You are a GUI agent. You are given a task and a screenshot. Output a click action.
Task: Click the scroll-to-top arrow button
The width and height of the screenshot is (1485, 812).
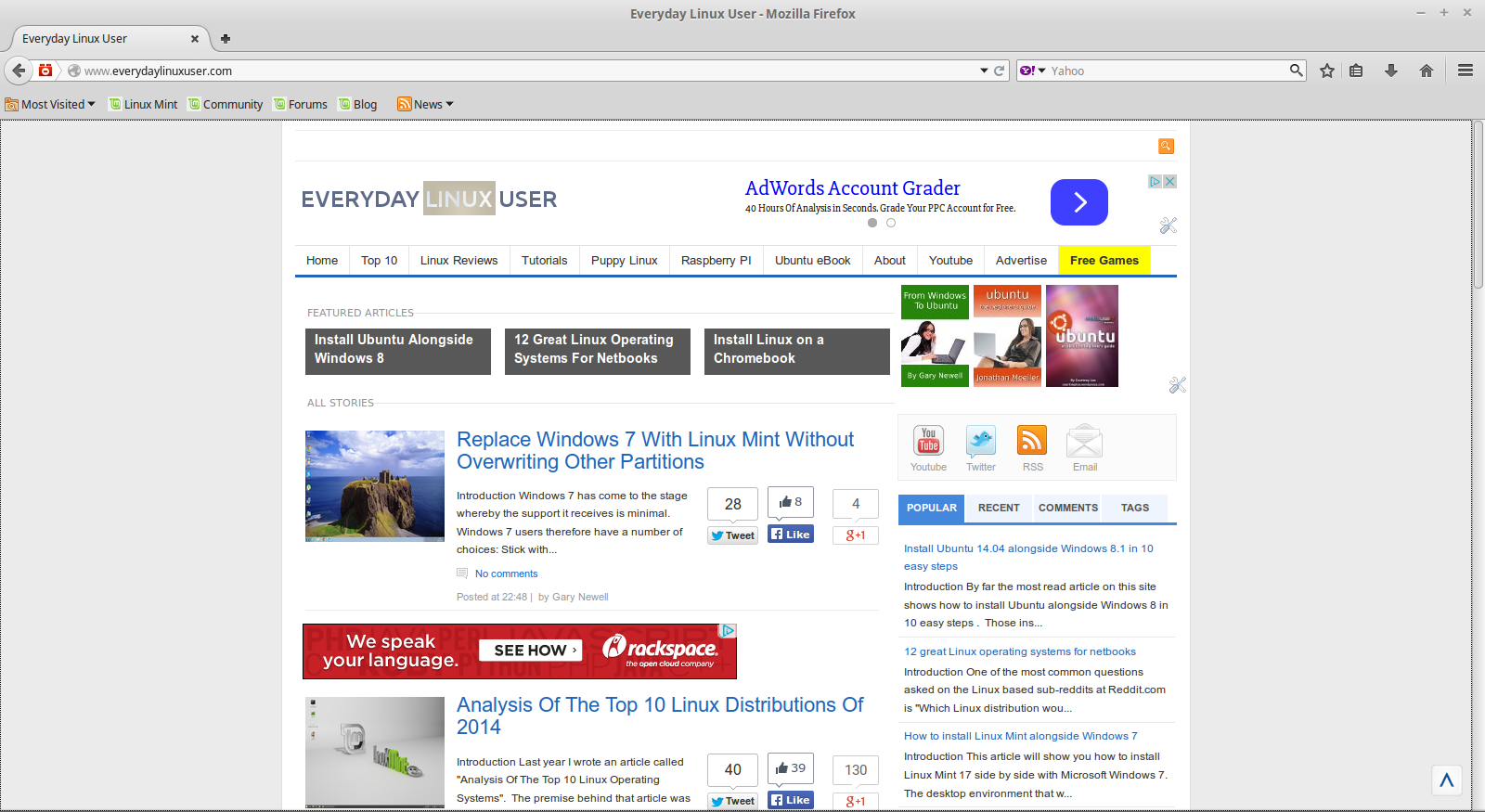1446,780
